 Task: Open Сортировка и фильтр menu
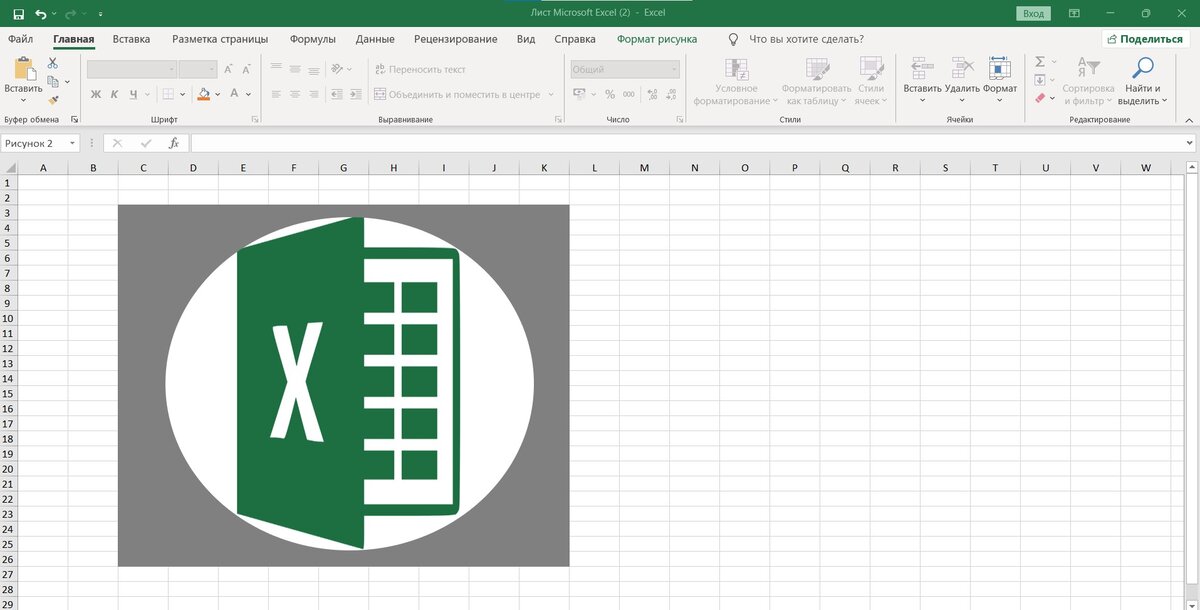click(x=1087, y=81)
